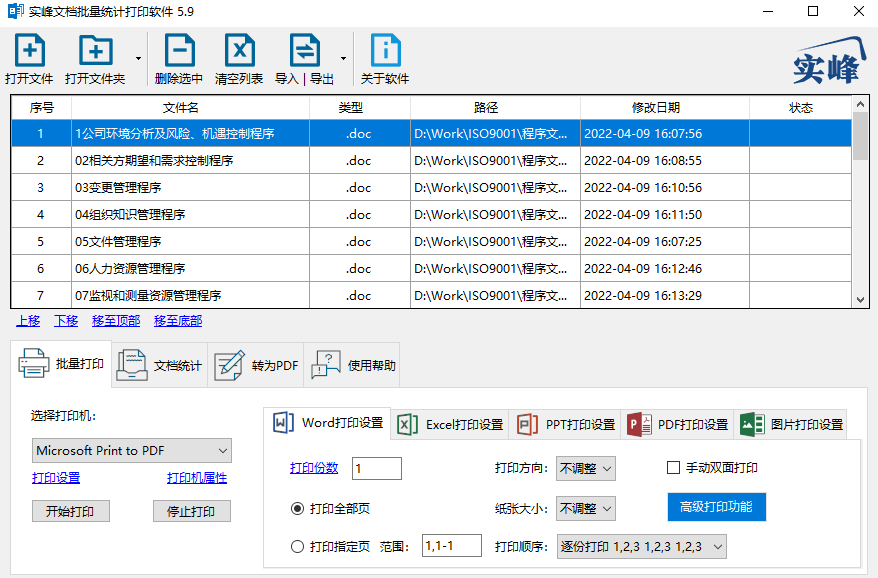Click the 实峰 brand logo
Viewport: 878px width, 578px height.
click(829, 61)
